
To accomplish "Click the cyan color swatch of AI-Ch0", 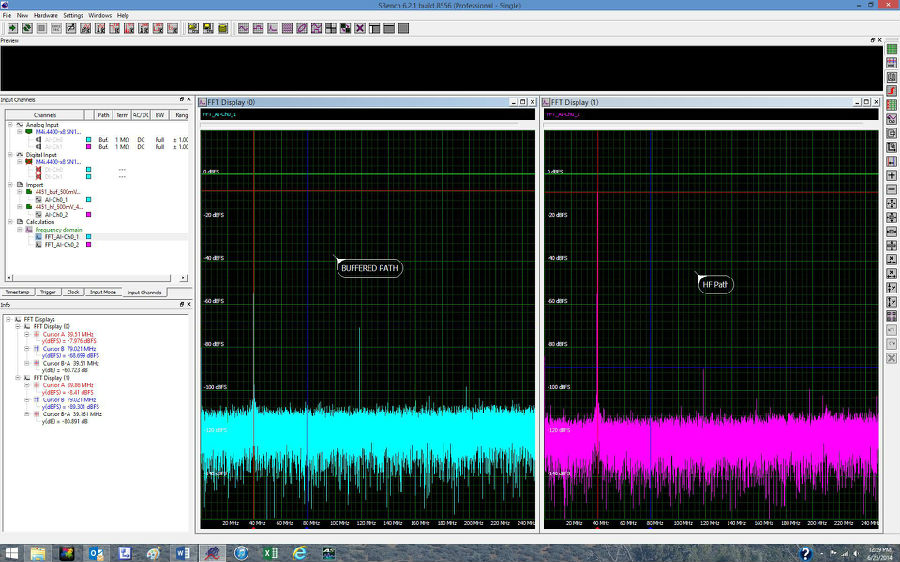I will click(x=88, y=139).
